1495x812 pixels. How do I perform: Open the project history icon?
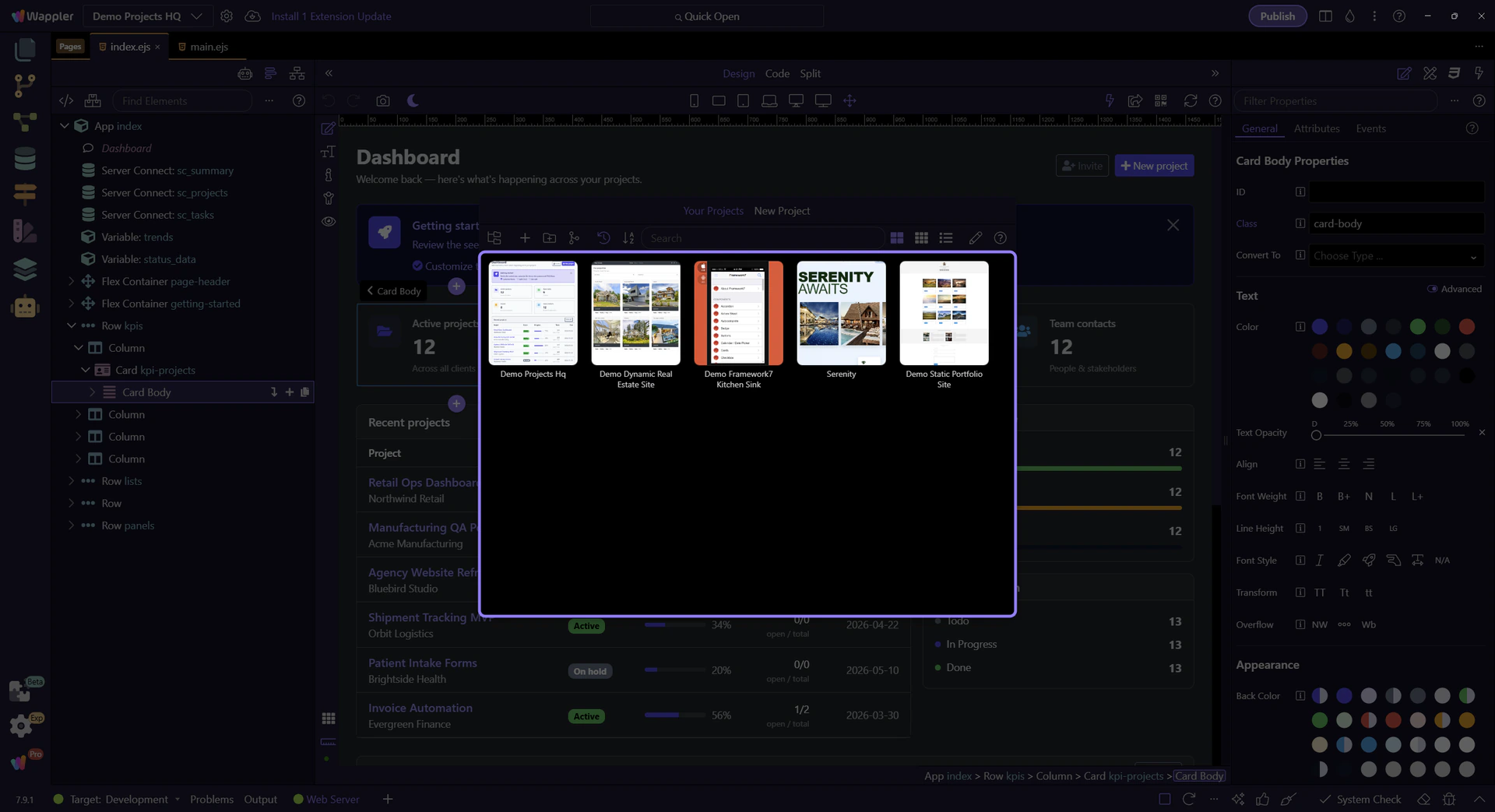[603, 238]
